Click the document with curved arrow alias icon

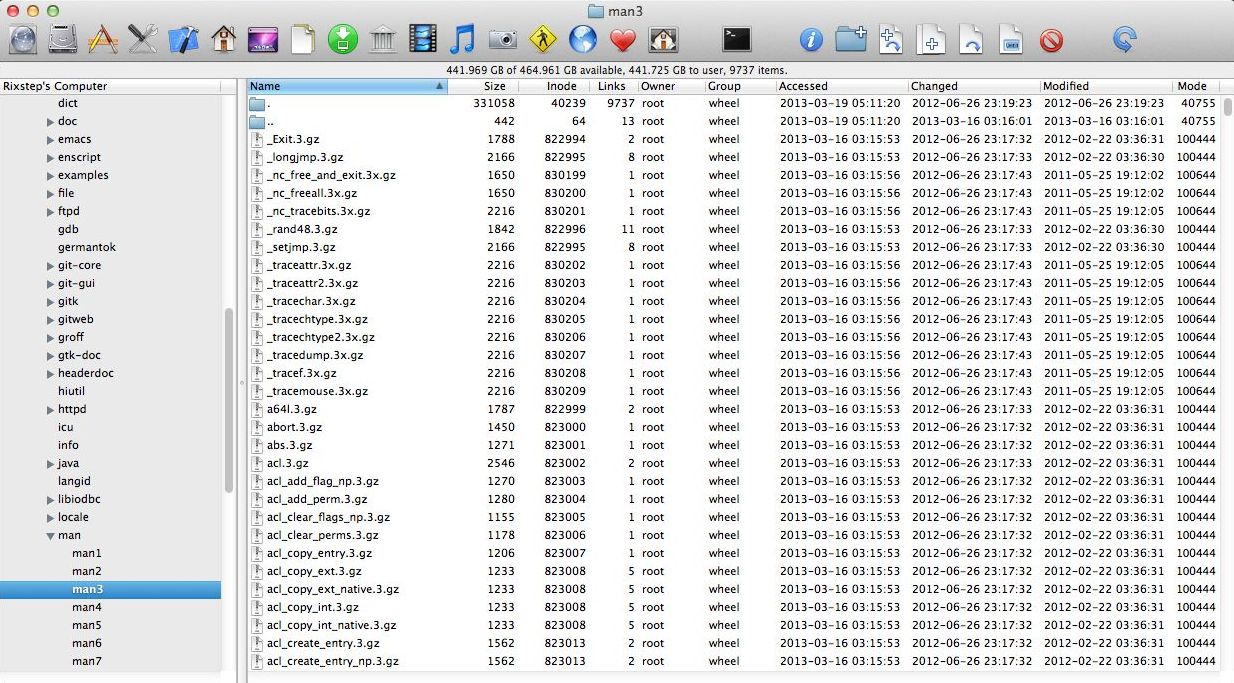971,39
